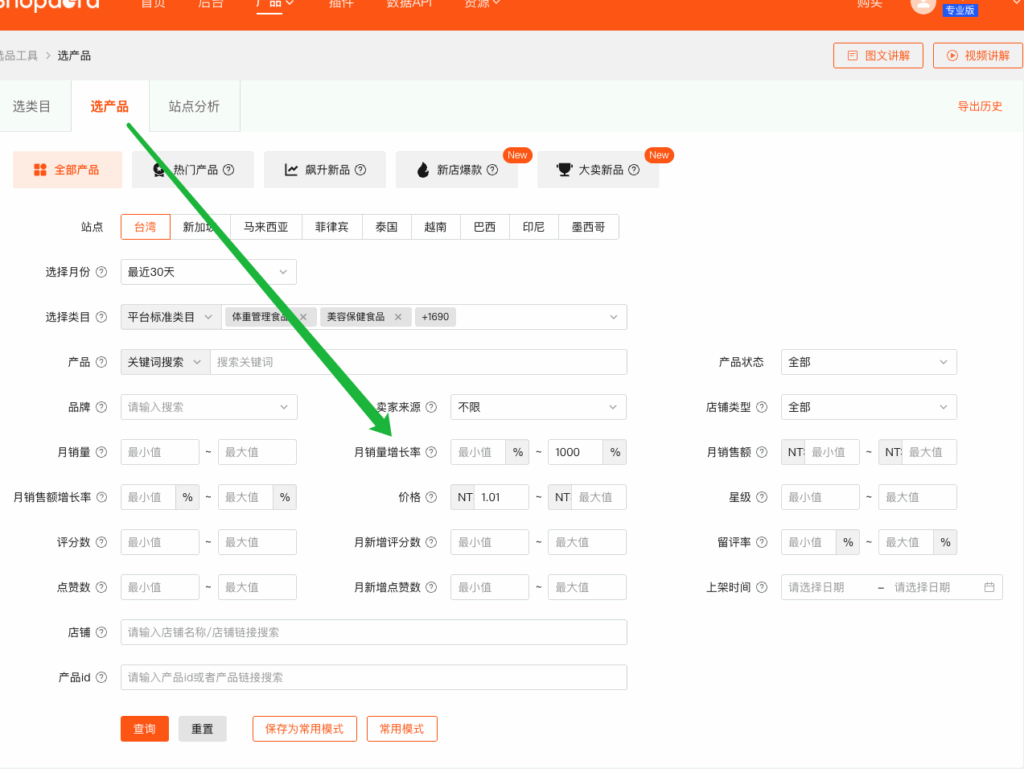Click the user avatar icon in header
This screenshot has width=1024, height=769.
(x=923, y=5)
